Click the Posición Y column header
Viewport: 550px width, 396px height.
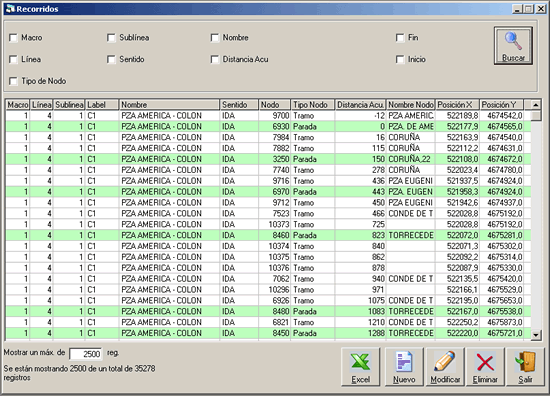pyautogui.click(x=502, y=105)
